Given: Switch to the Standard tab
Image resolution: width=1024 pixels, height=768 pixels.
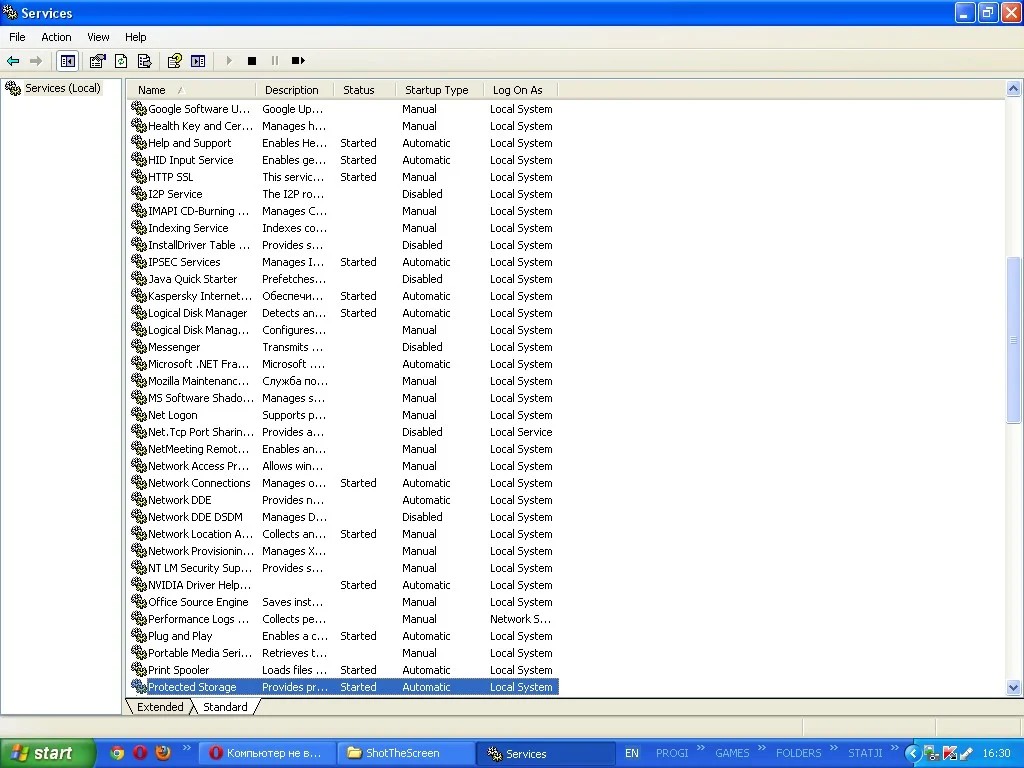Looking at the screenshot, I should click(x=225, y=707).
